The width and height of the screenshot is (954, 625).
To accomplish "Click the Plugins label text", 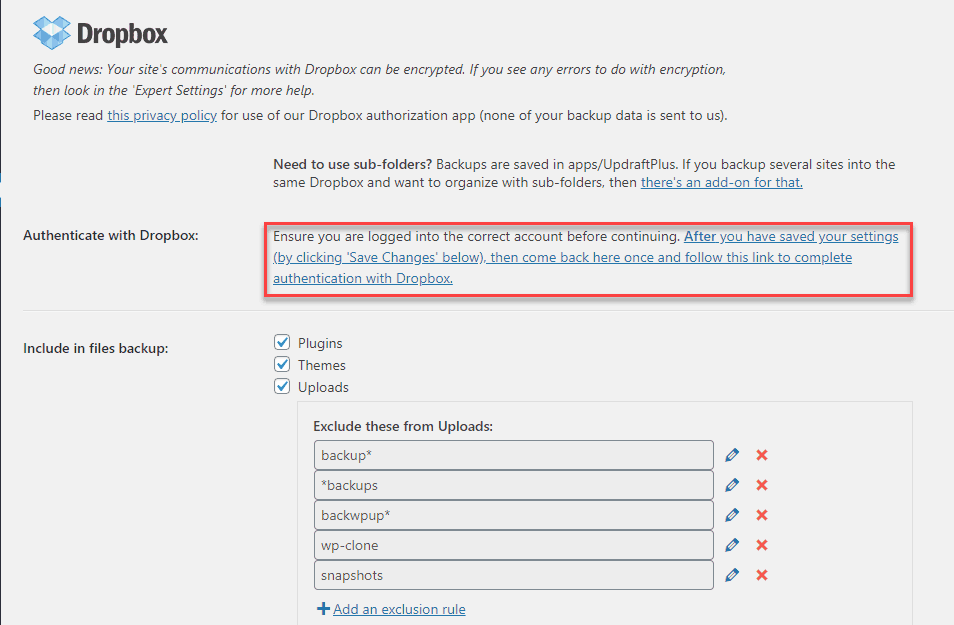I will coord(320,343).
